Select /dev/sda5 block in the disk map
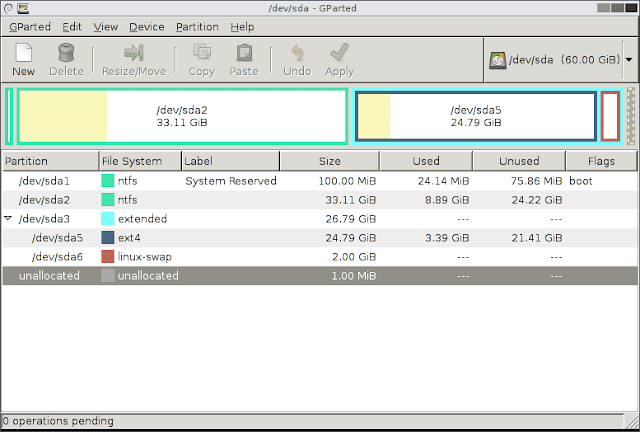The width and height of the screenshot is (640, 432). tap(476, 116)
